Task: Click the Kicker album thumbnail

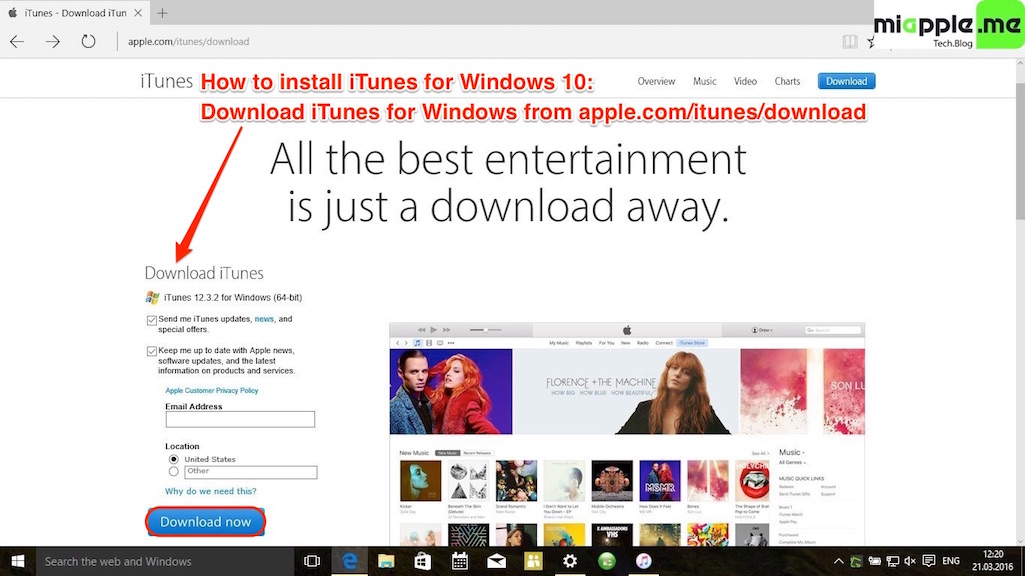Action: pos(420,481)
